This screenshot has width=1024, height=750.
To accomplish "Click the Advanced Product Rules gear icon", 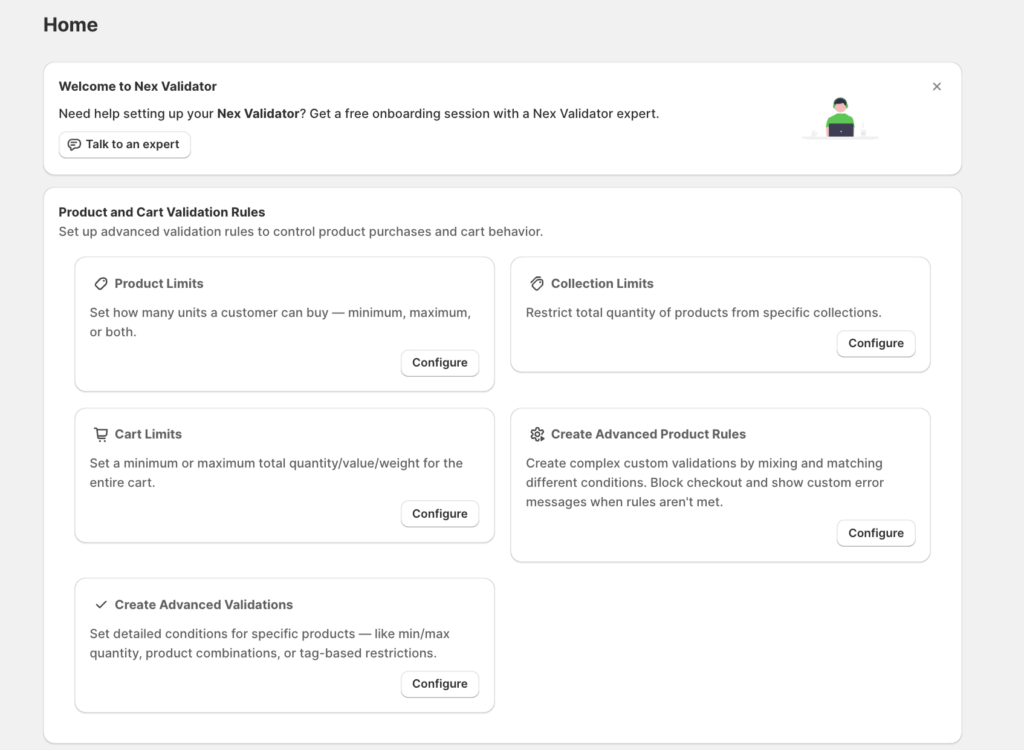I will coord(537,434).
